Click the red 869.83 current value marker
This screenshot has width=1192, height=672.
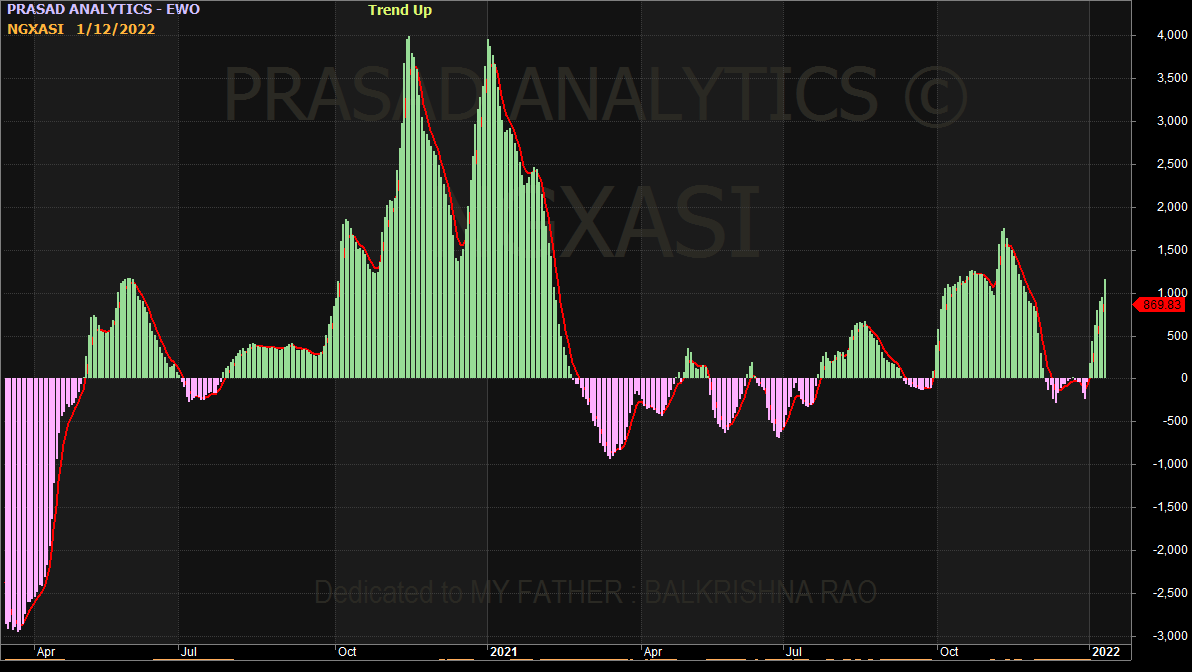[1162, 305]
